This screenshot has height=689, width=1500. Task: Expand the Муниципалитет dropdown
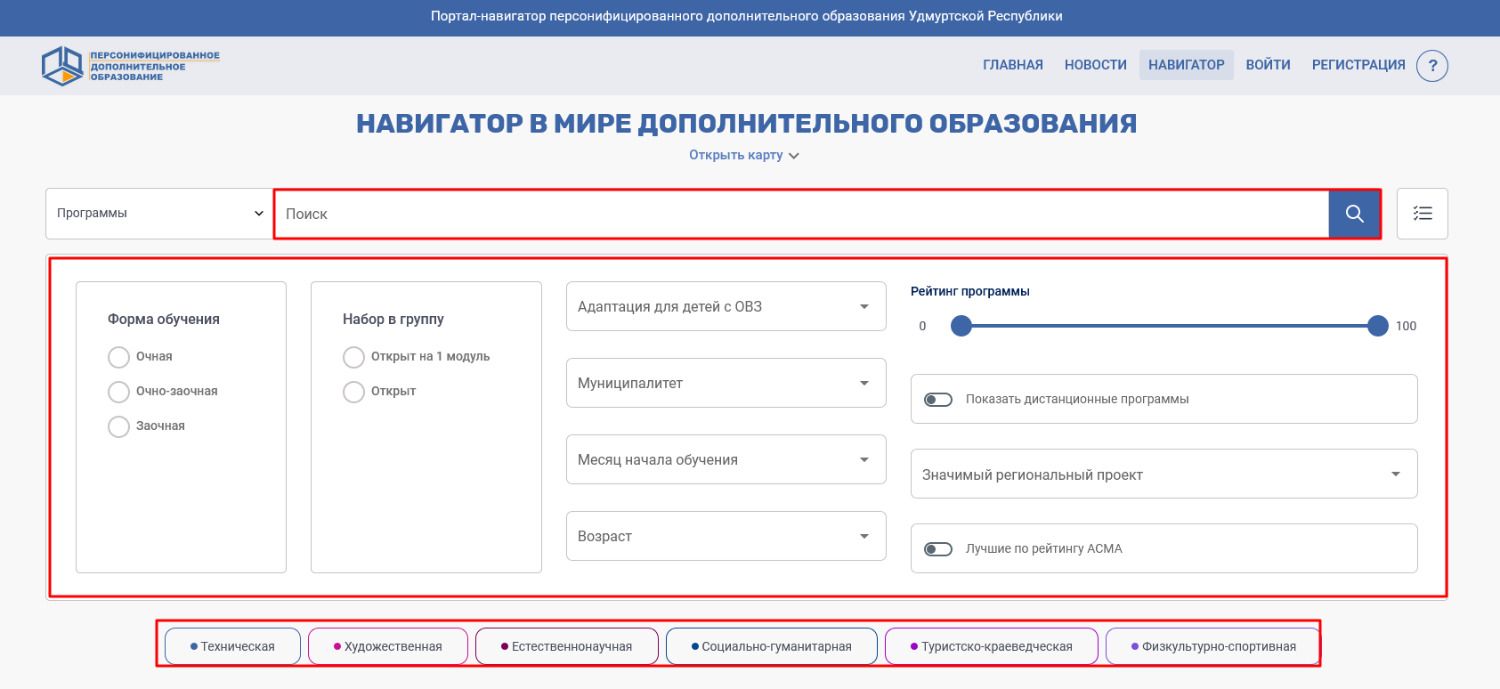pos(726,383)
